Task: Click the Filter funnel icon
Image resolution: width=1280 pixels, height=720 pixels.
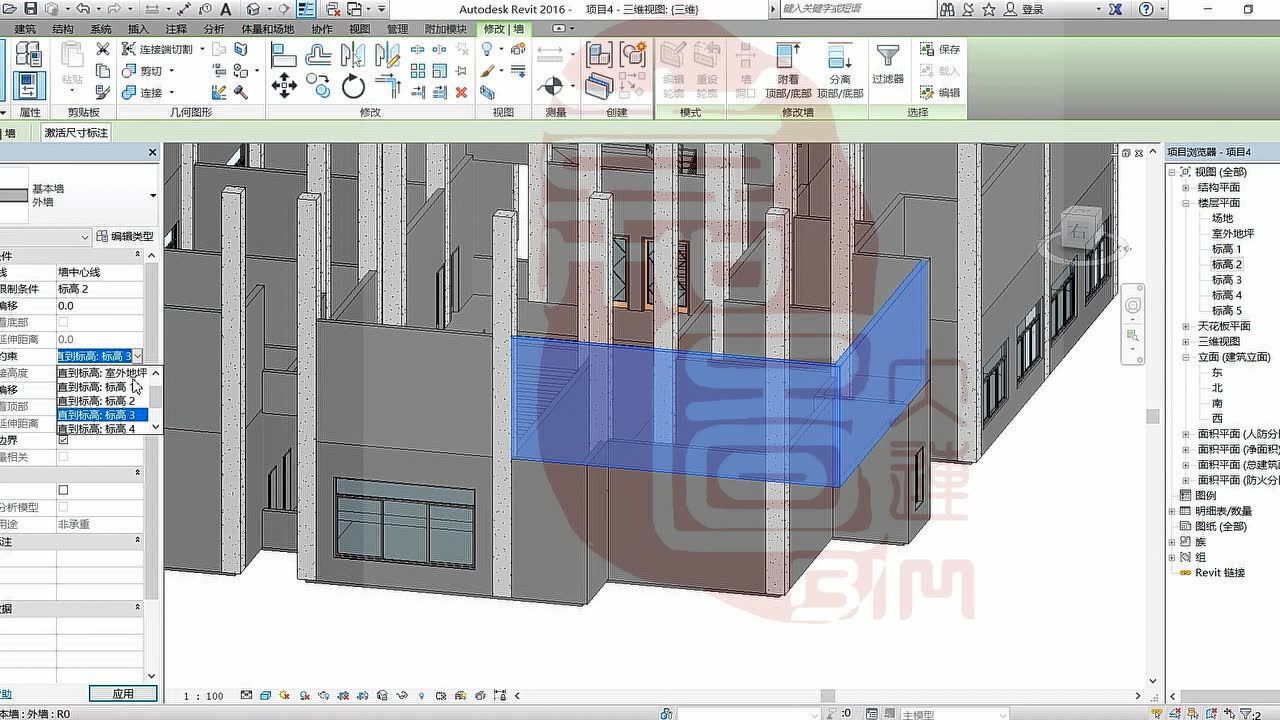Action: [887, 55]
